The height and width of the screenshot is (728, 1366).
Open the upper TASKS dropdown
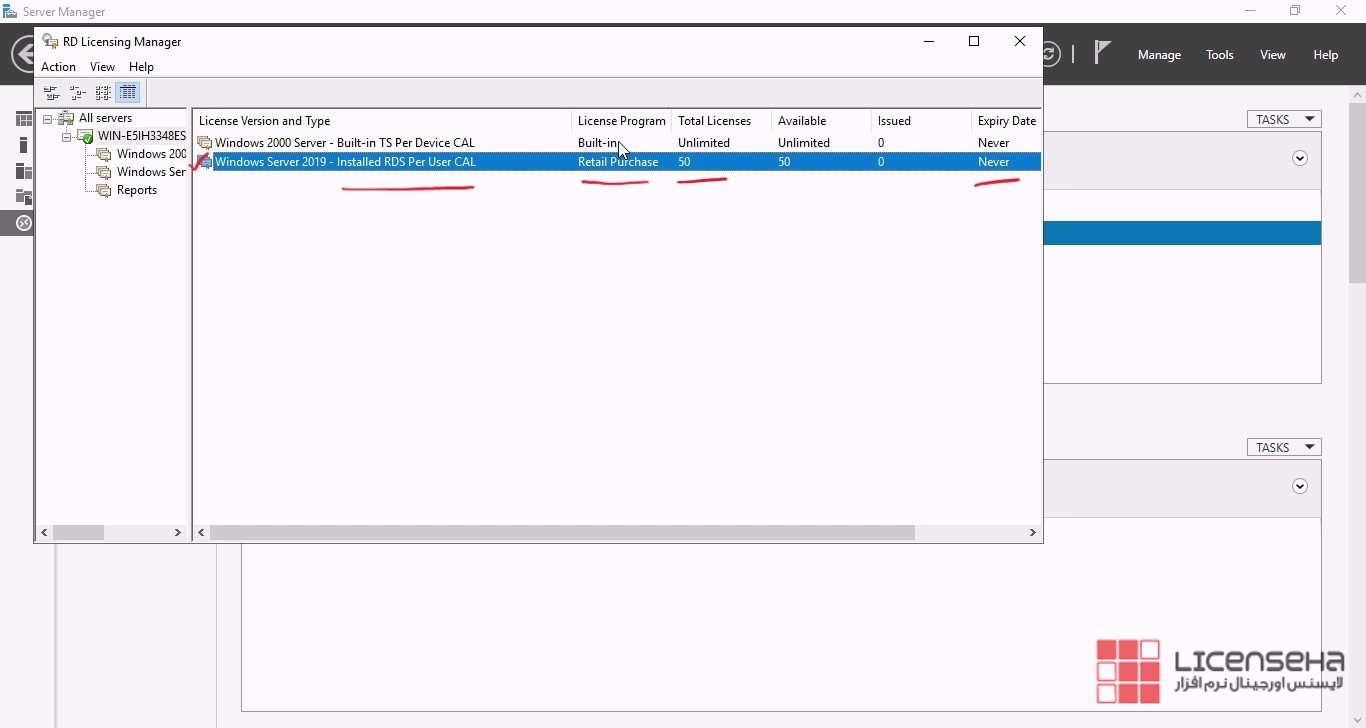tap(1284, 119)
